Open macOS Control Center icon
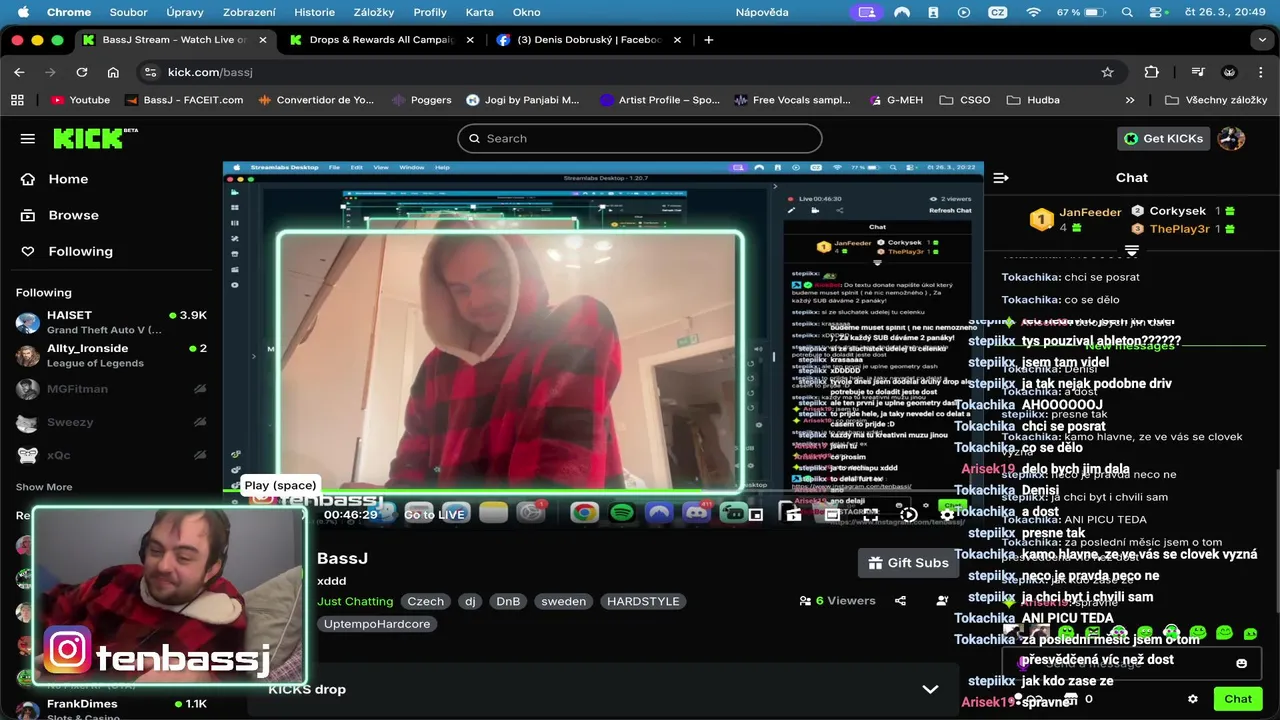The height and width of the screenshot is (720, 1280). 1158,12
